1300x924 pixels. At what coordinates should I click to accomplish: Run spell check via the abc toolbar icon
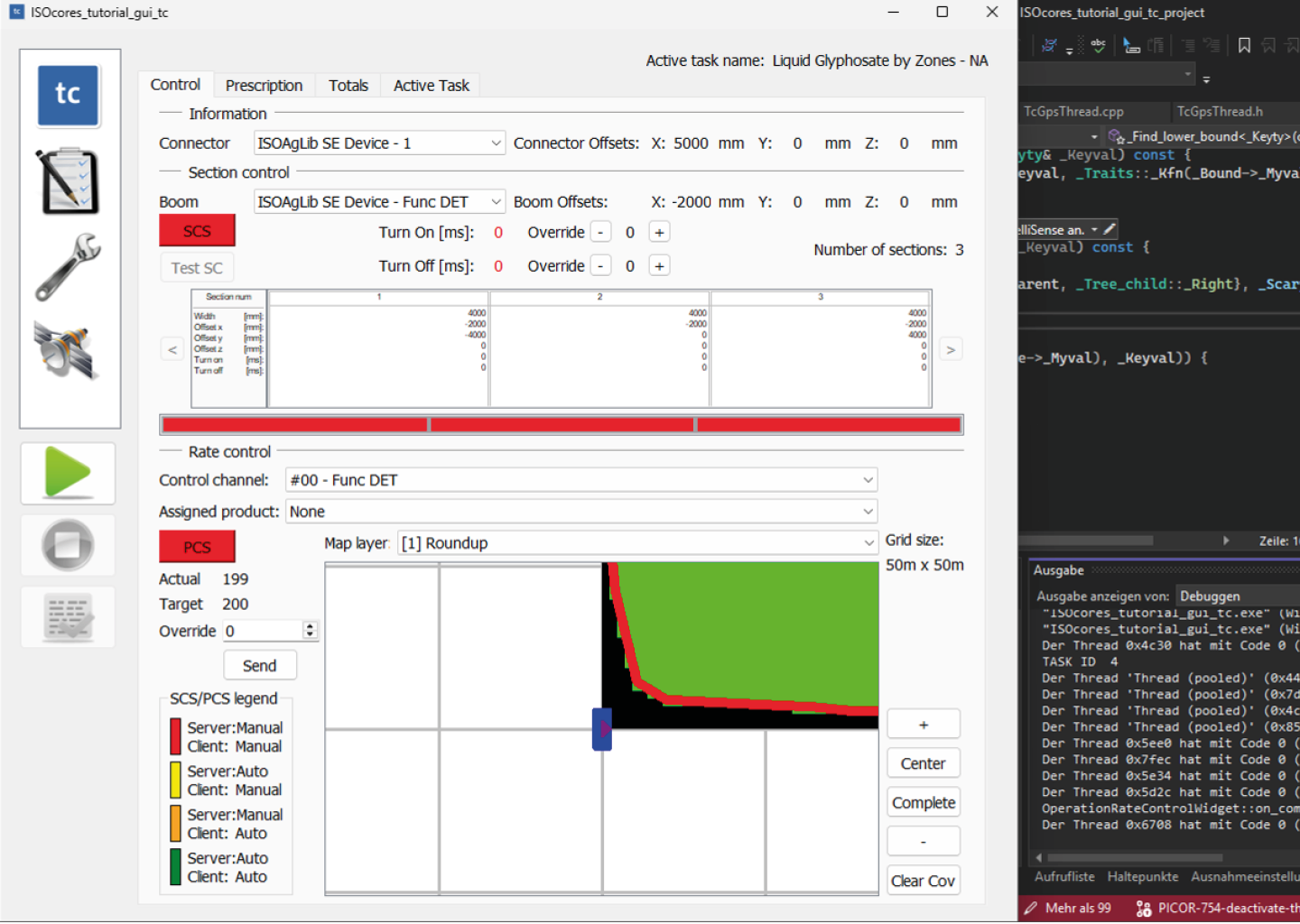coord(1099,44)
